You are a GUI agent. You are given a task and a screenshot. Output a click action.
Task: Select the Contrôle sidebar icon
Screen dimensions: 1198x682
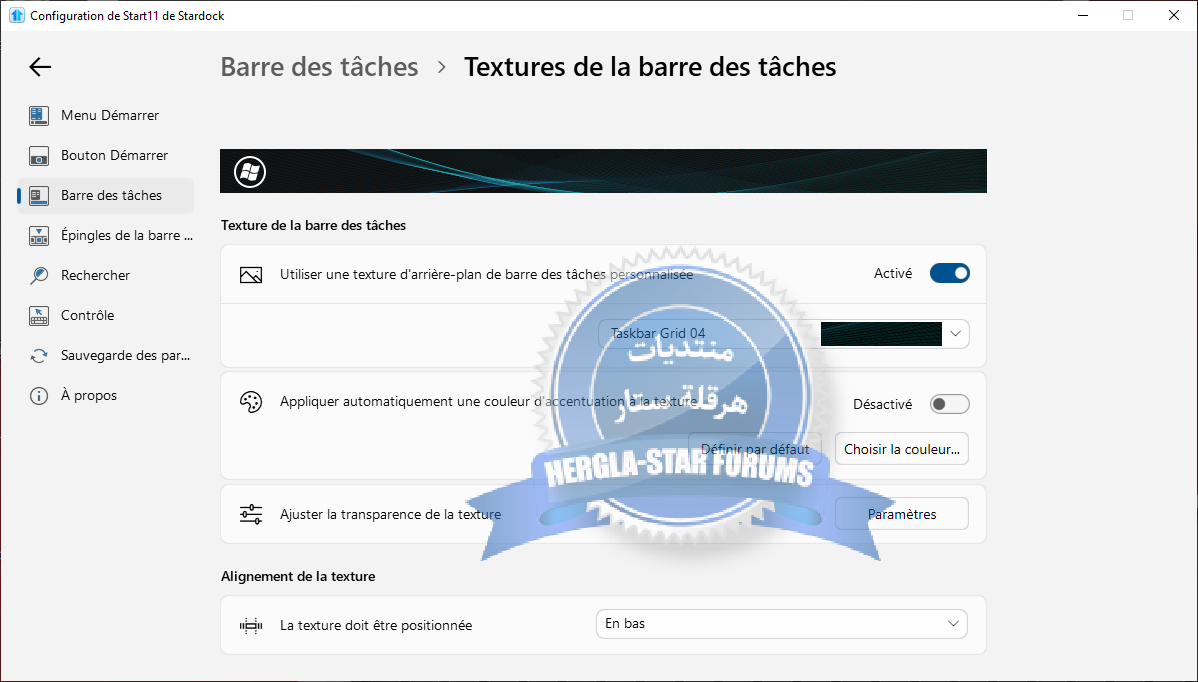point(39,315)
